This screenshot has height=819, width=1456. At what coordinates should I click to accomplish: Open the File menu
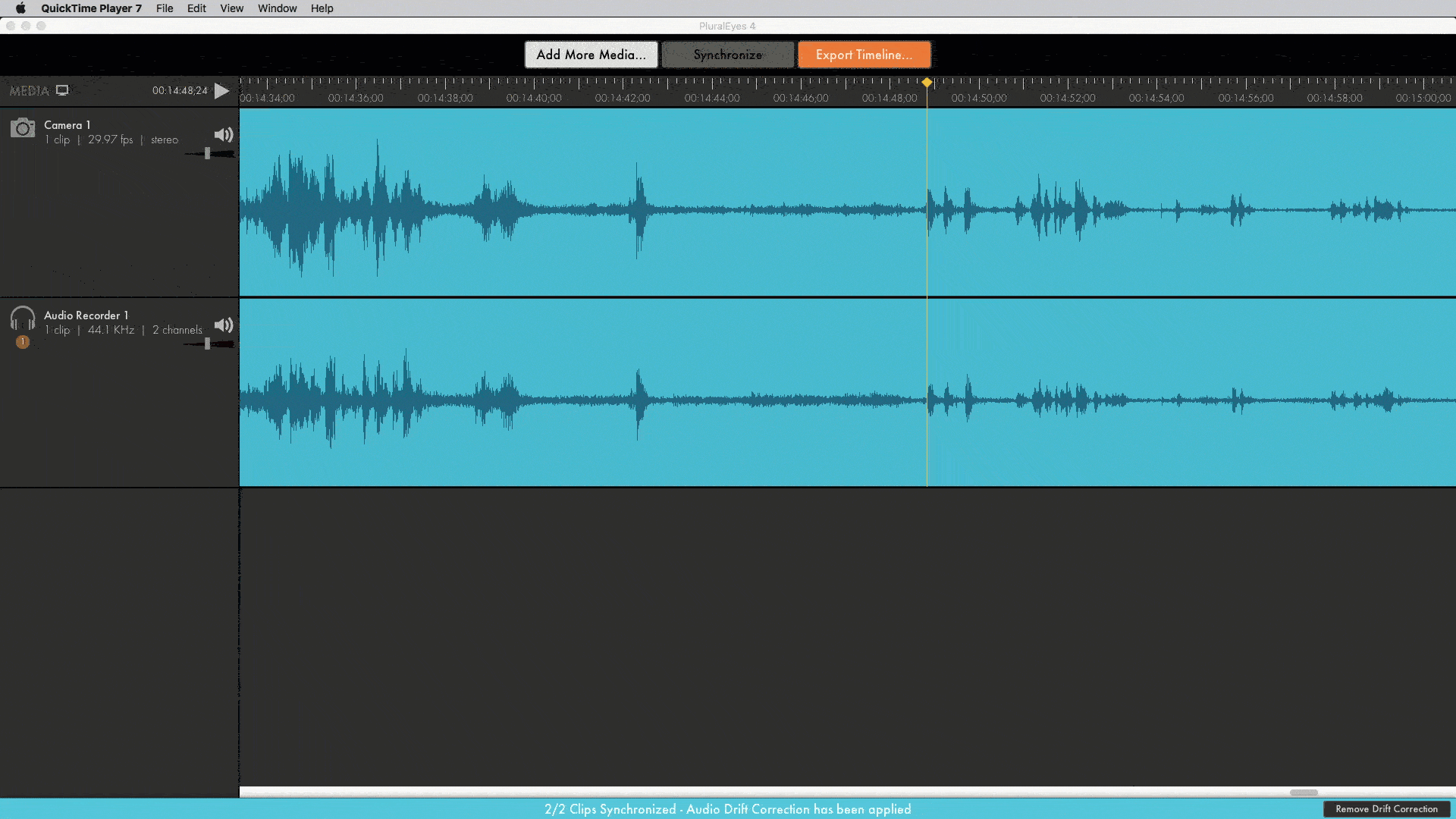(x=165, y=8)
